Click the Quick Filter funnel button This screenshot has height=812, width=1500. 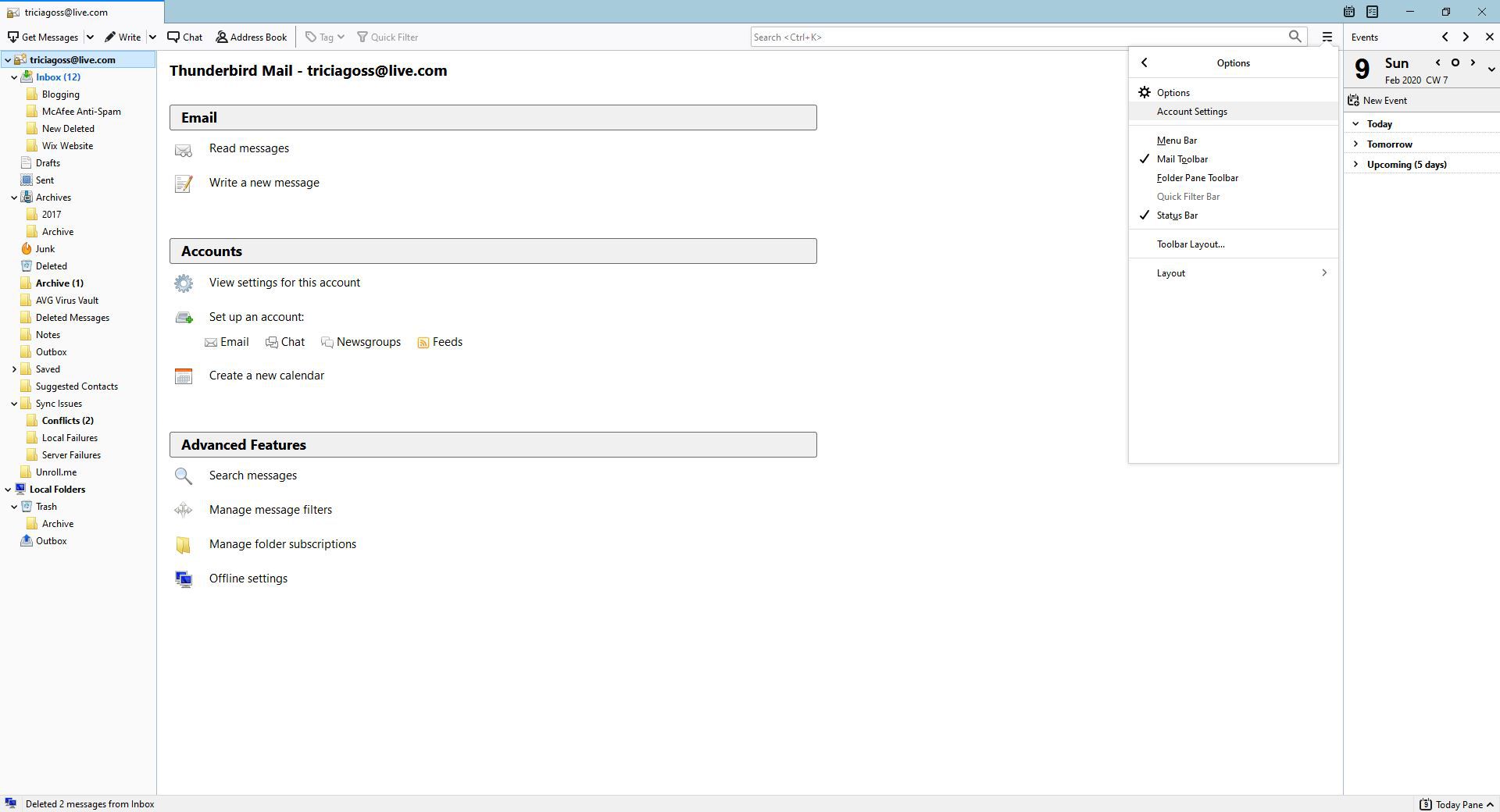(387, 37)
